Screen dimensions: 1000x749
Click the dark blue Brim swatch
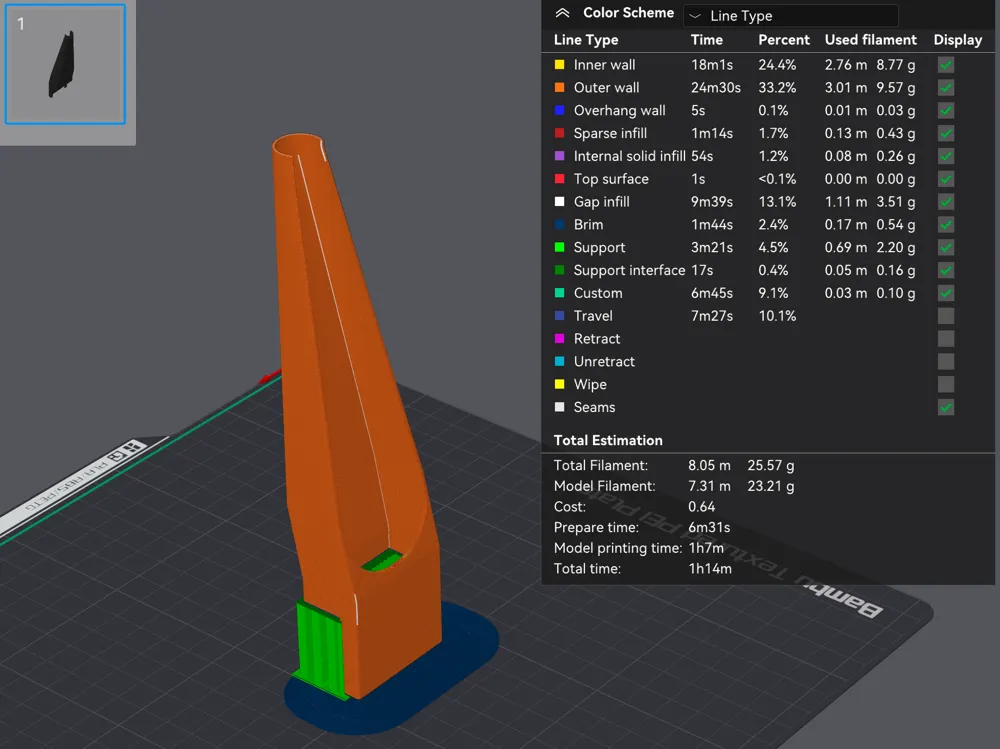pyautogui.click(x=559, y=225)
